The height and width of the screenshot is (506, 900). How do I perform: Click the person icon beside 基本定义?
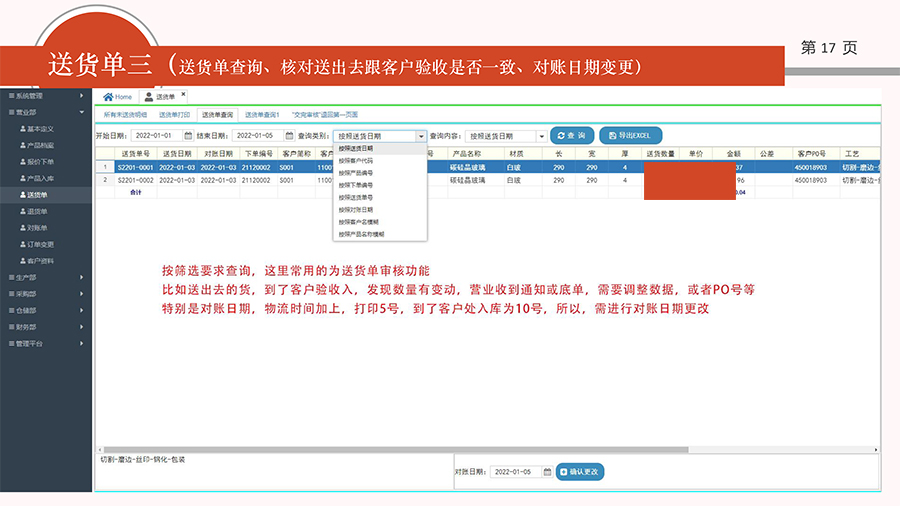(23, 129)
